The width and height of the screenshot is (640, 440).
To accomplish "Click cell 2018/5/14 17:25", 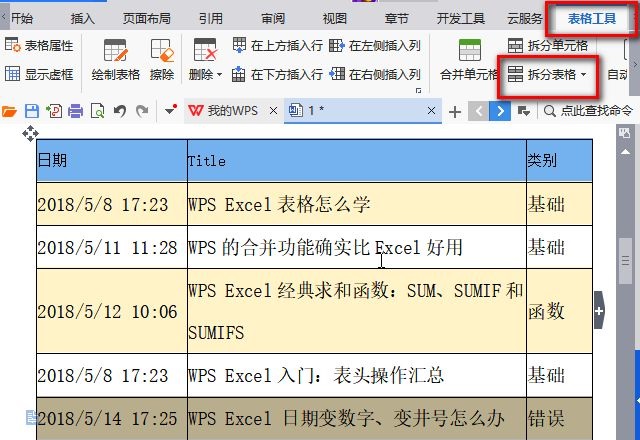I will click(x=112, y=419).
